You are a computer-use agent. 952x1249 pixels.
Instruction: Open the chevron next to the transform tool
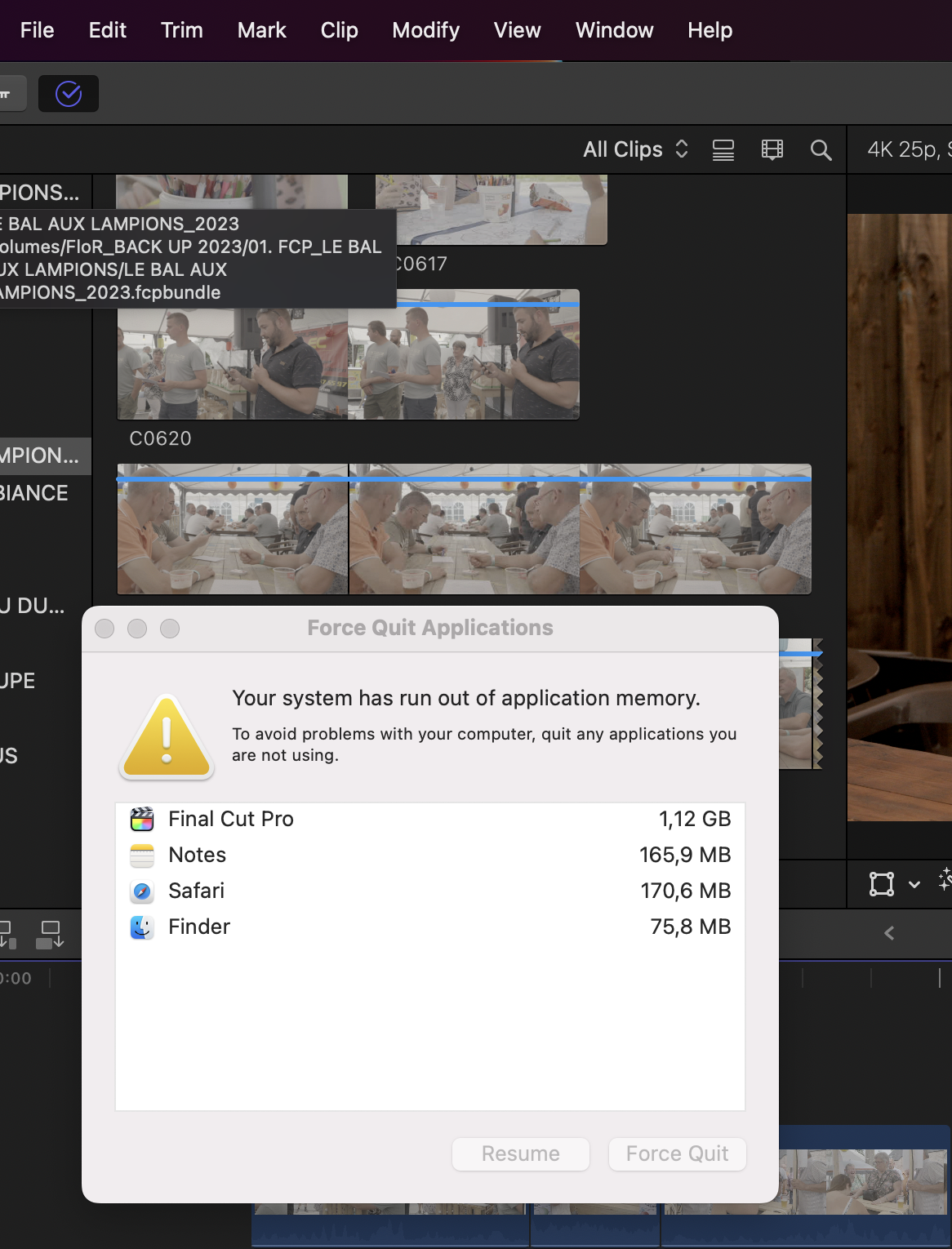pyautogui.click(x=914, y=883)
